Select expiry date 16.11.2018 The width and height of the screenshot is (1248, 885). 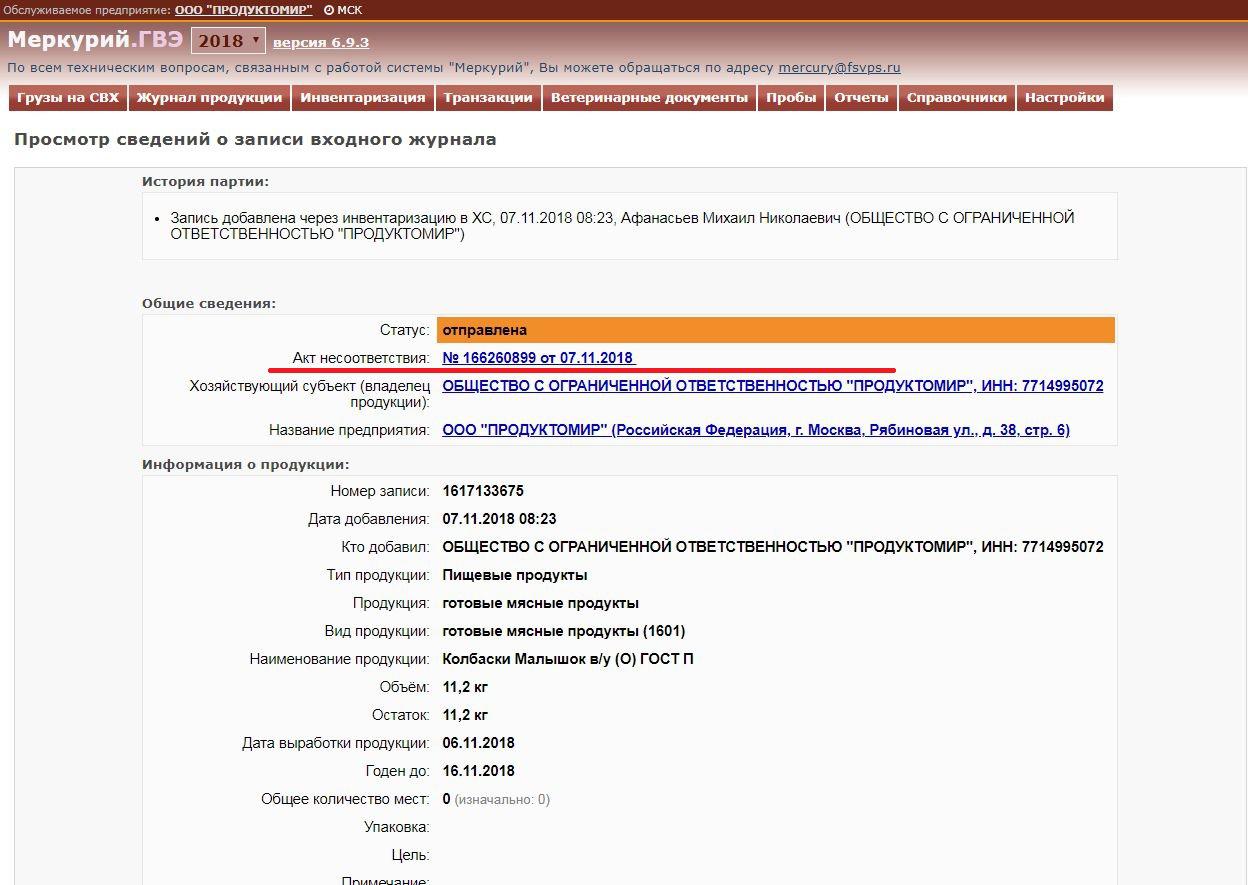coord(479,771)
